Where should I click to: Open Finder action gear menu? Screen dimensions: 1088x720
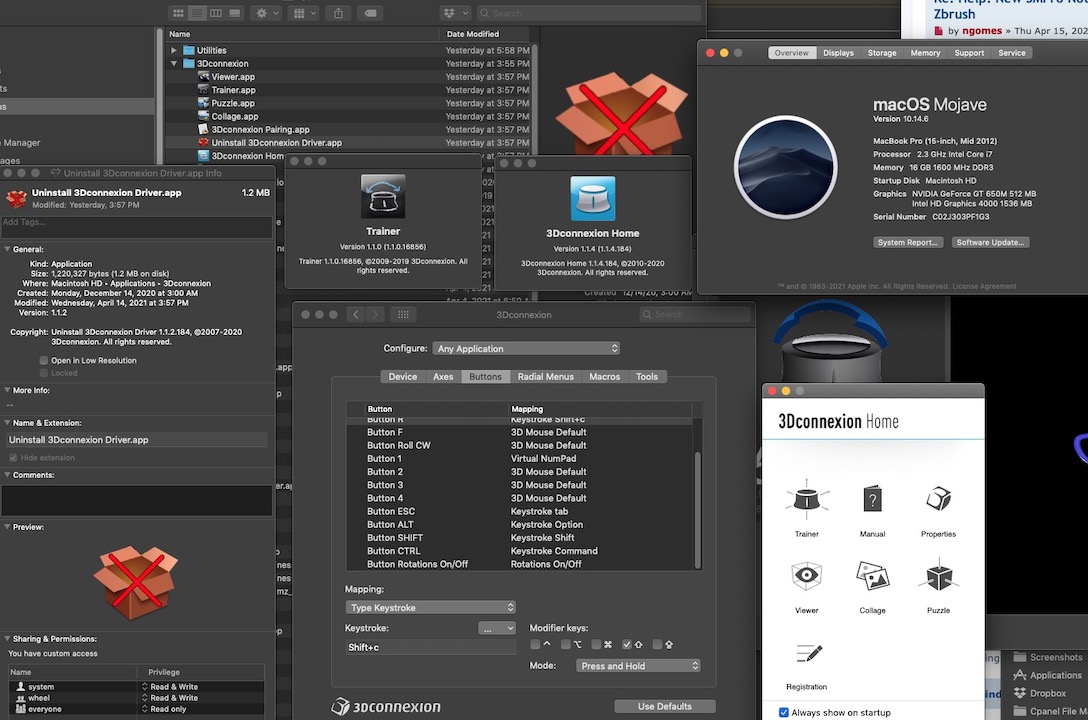point(266,13)
